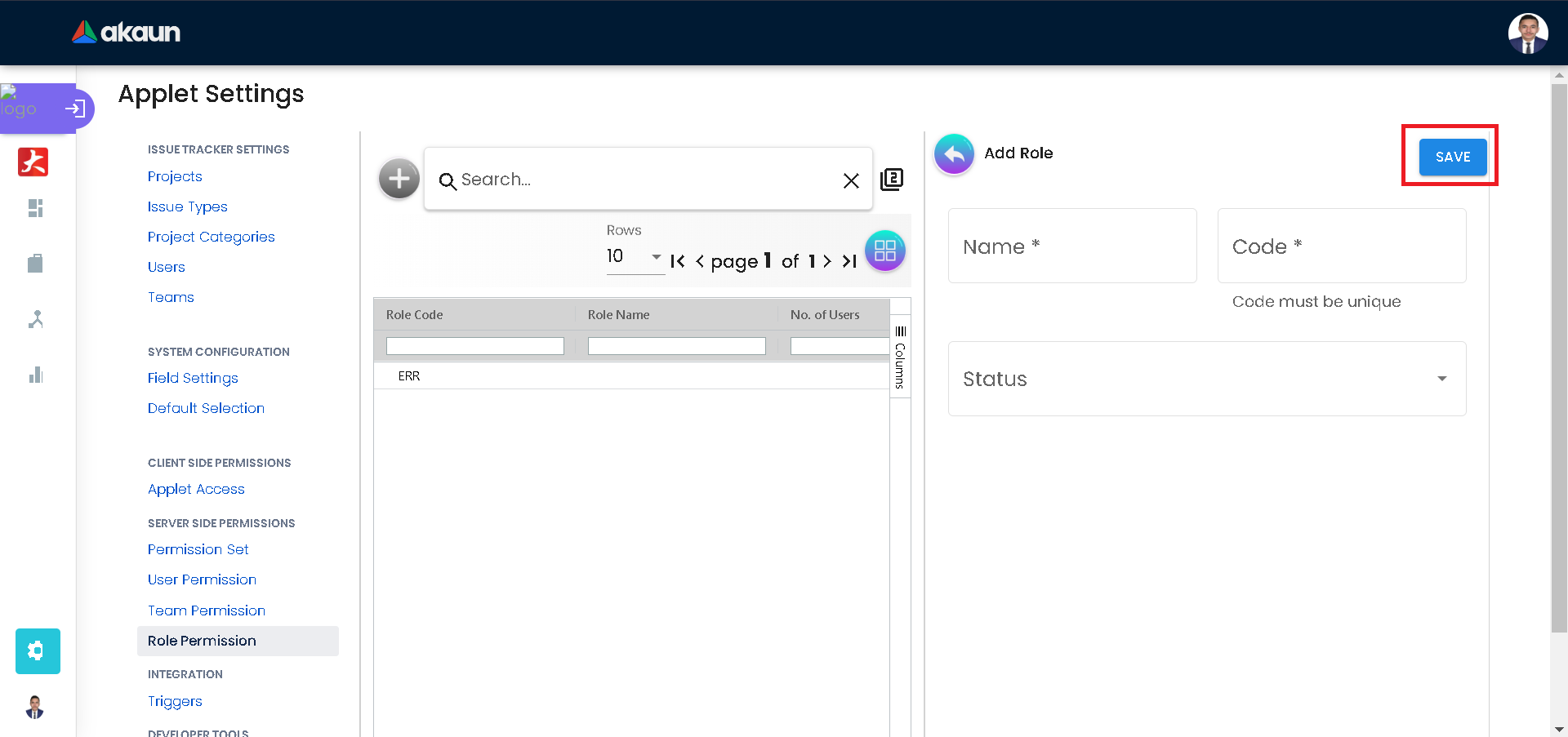Click the Code field
The image size is (1568, 737).
click(1342, 246)
